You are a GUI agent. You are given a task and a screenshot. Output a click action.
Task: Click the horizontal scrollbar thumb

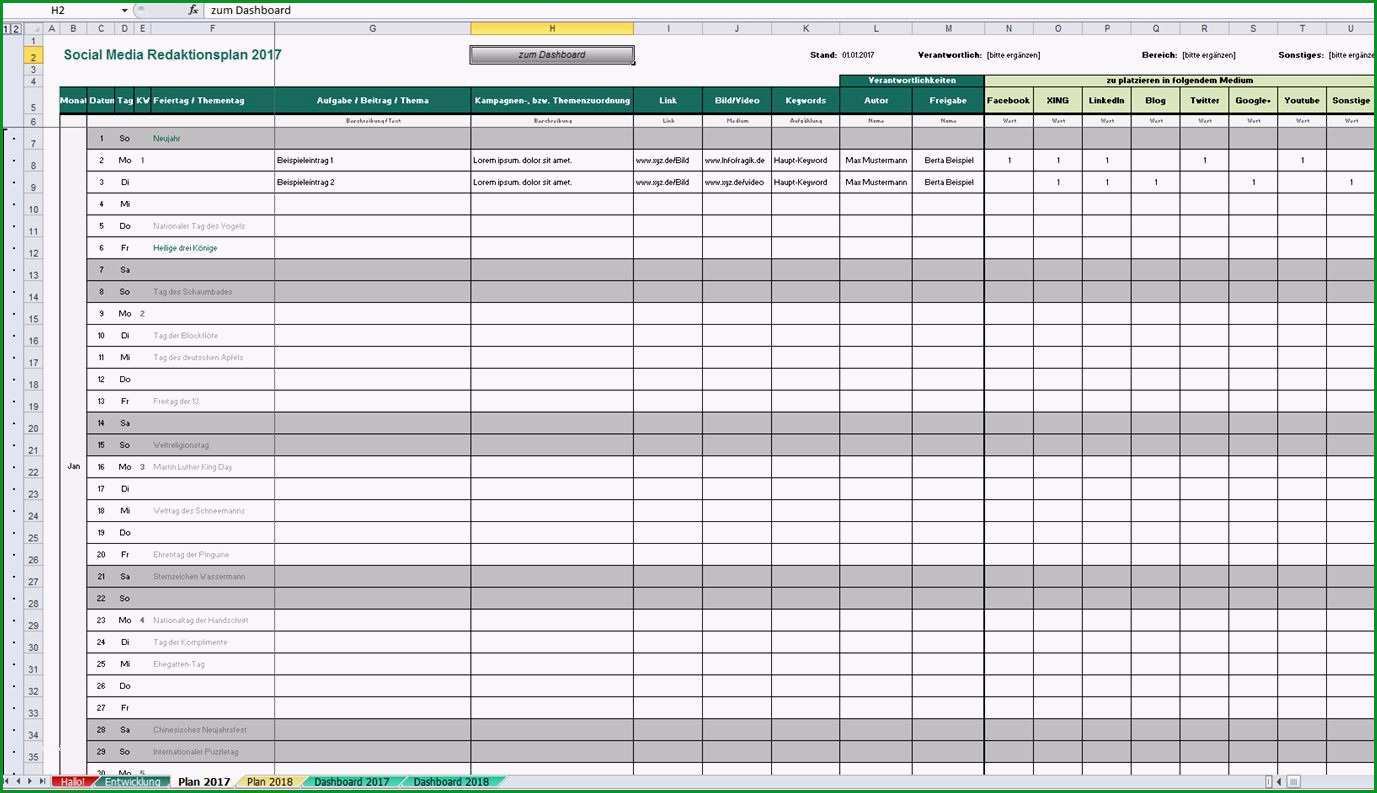click(1294, 782)
